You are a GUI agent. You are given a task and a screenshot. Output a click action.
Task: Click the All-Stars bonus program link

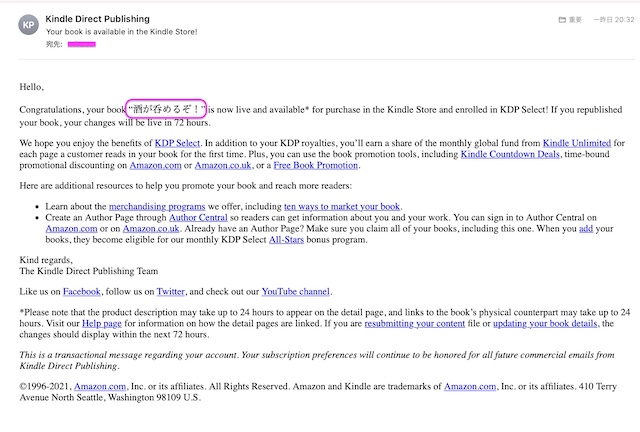click(288, 240)
